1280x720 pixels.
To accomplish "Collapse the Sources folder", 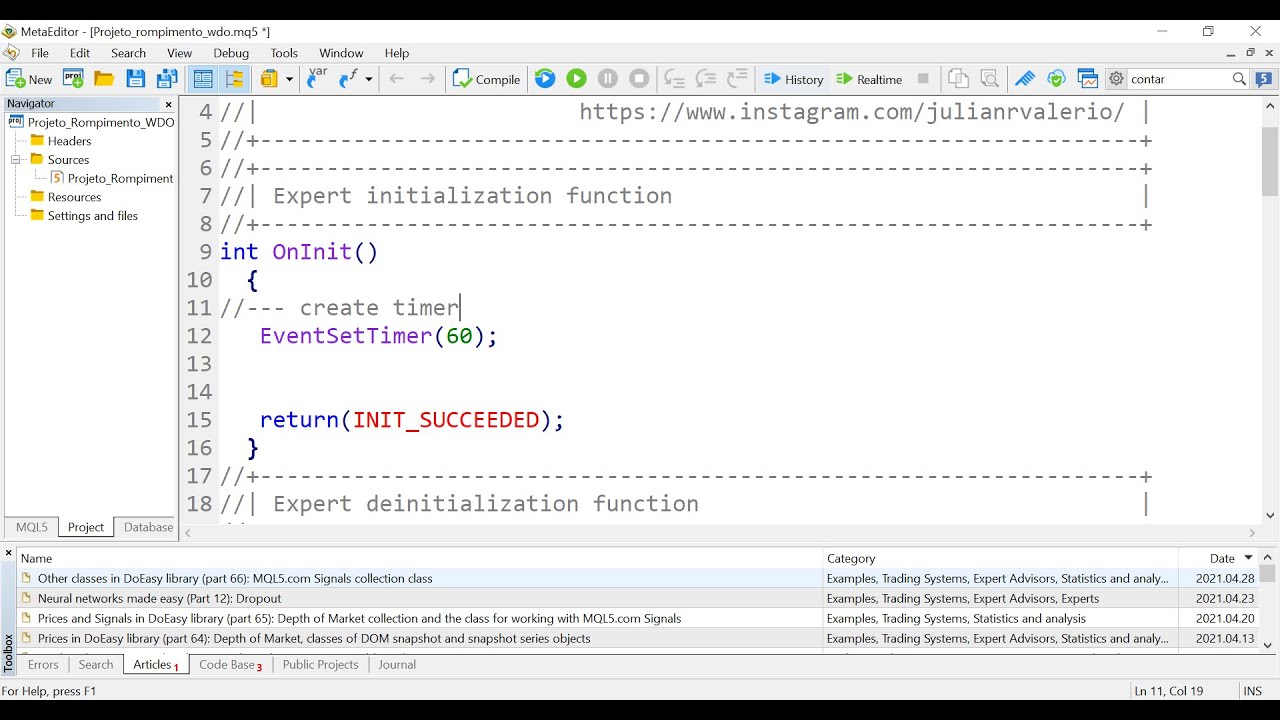I will (16, 160).
